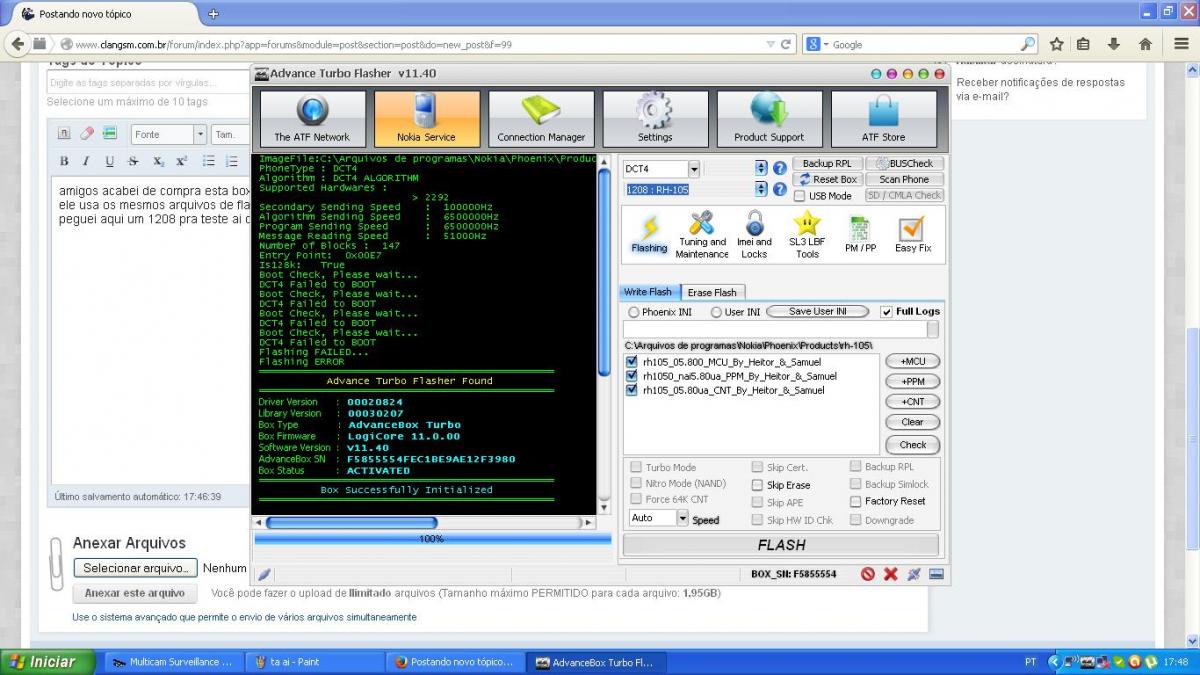1200x675 pixels.
Task: Select the Phoenix INI radio button
Action: [x=633, y=312]
